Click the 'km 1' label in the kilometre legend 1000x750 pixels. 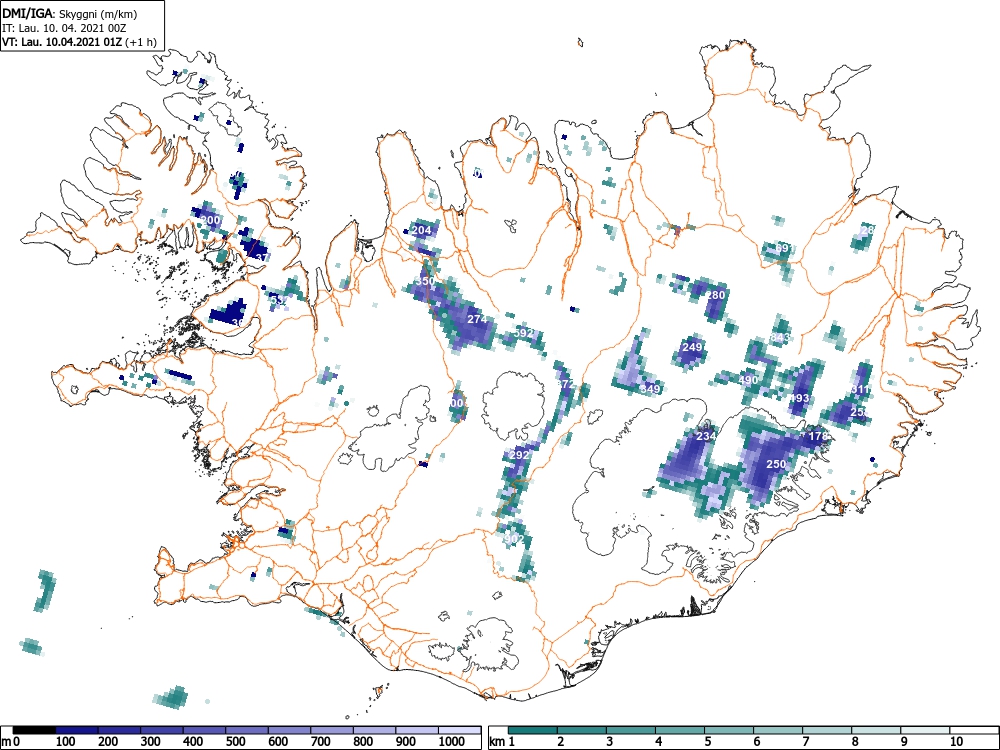[x=503, y=742]
